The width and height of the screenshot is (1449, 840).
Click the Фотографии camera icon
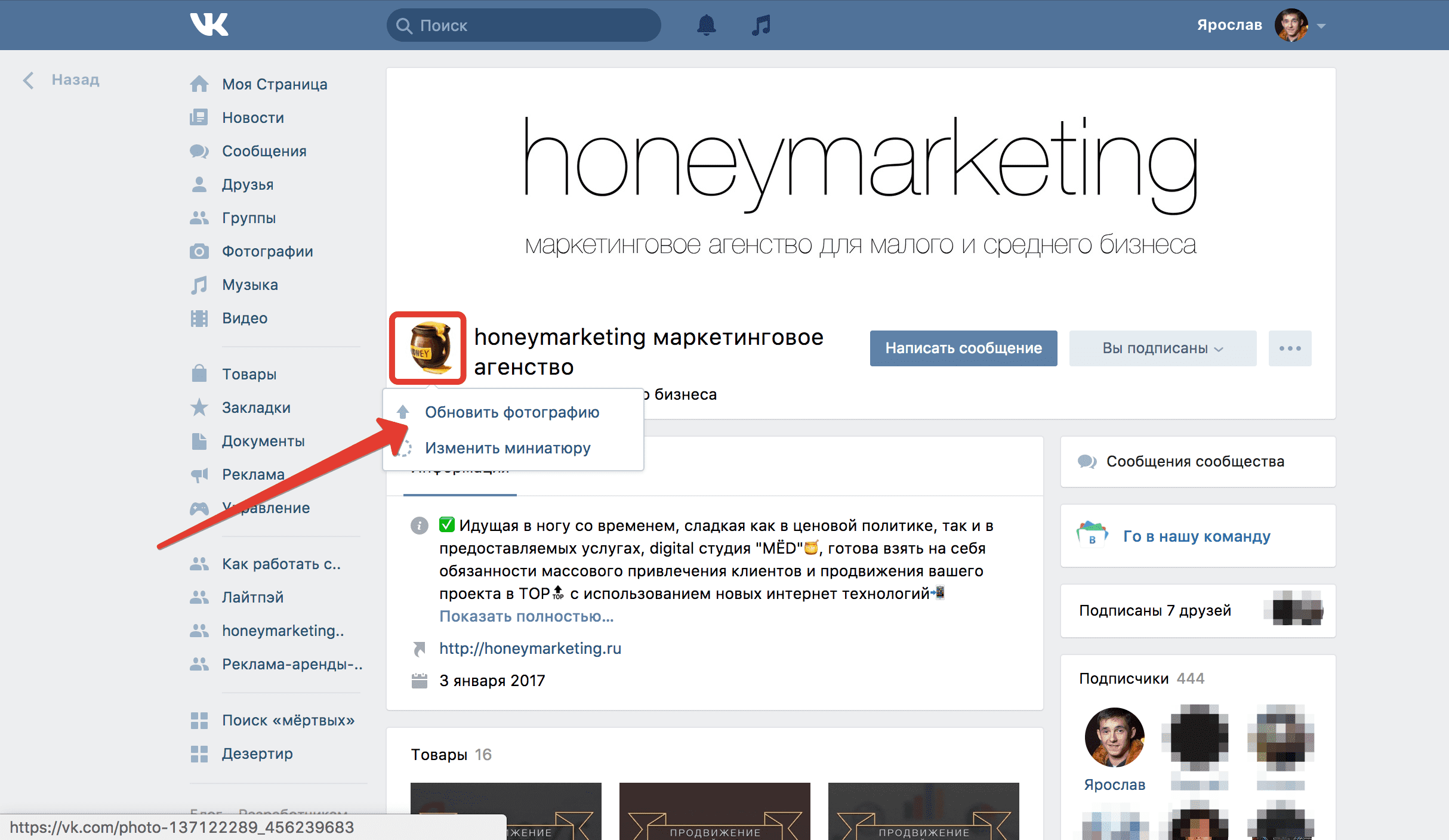199,251
